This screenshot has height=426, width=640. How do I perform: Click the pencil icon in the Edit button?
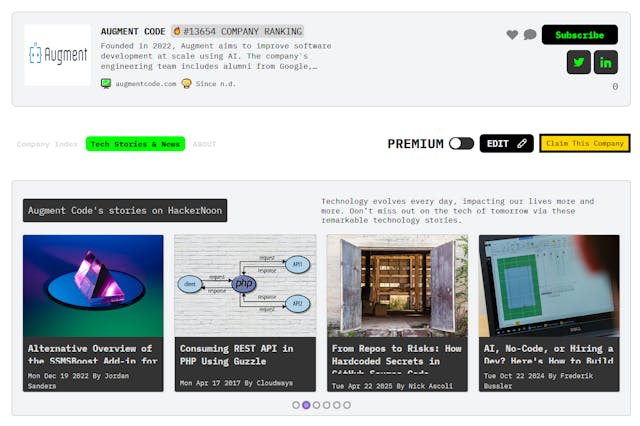pyautogui.click(x=522, y=144)
